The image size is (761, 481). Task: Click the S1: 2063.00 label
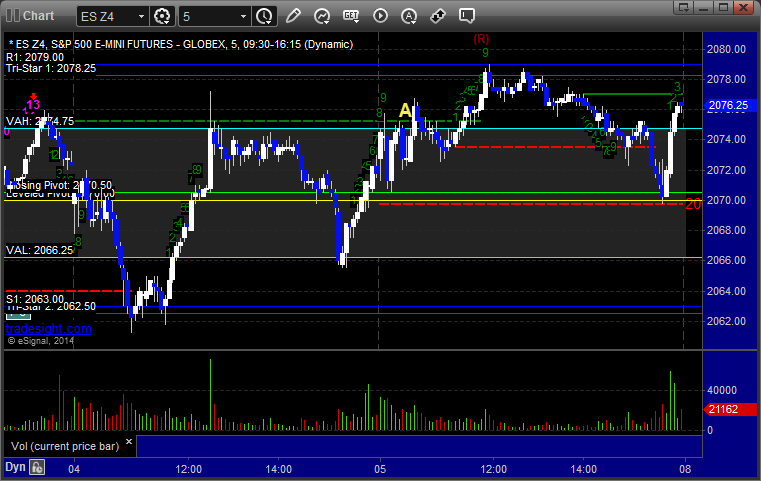coord(35,299)
